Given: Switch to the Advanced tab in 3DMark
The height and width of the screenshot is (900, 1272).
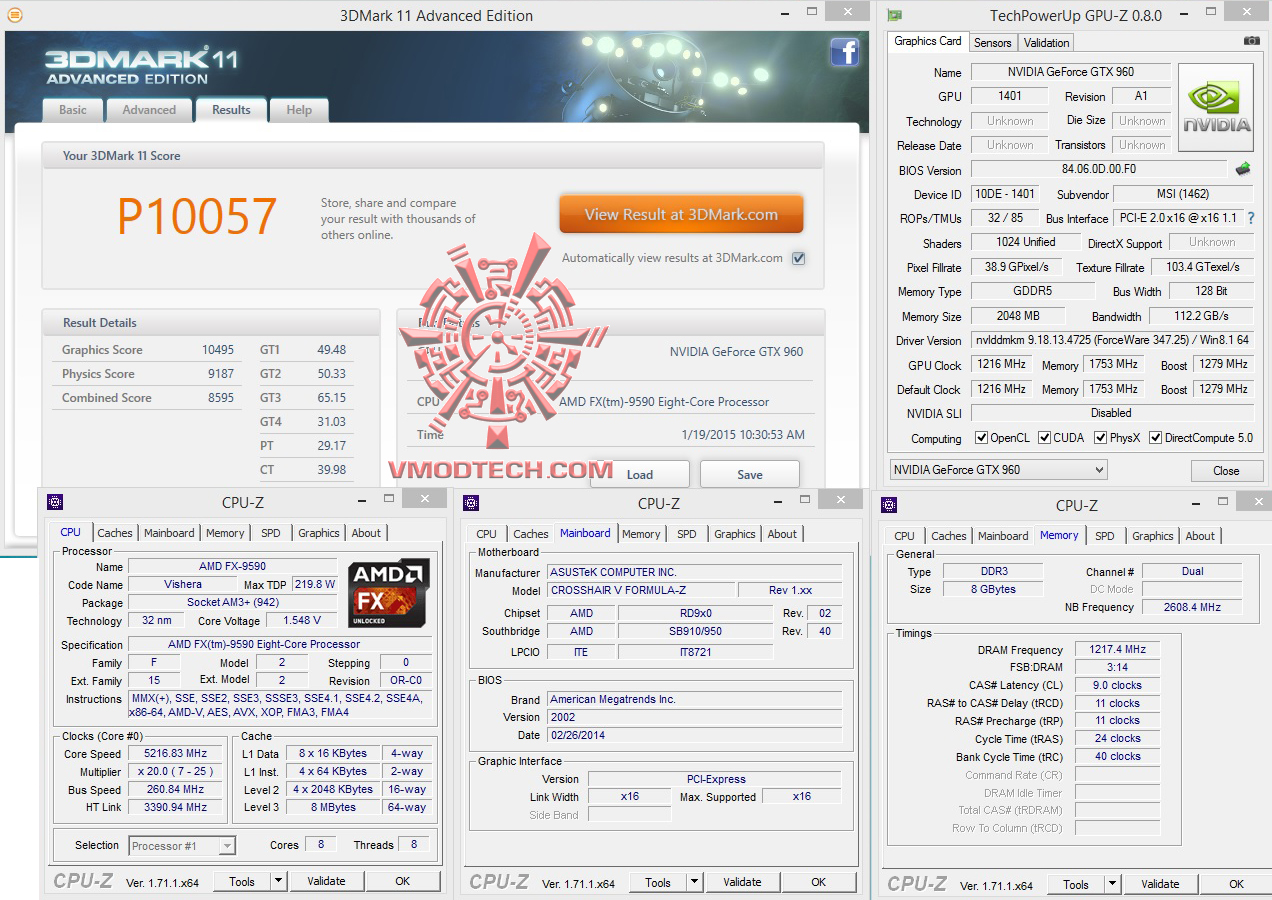Looking at the screenshot, I should click(x=149, y=110).
